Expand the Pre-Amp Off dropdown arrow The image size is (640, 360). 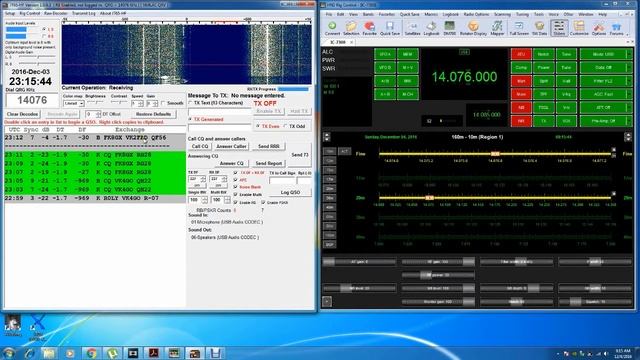coord(629,121)
